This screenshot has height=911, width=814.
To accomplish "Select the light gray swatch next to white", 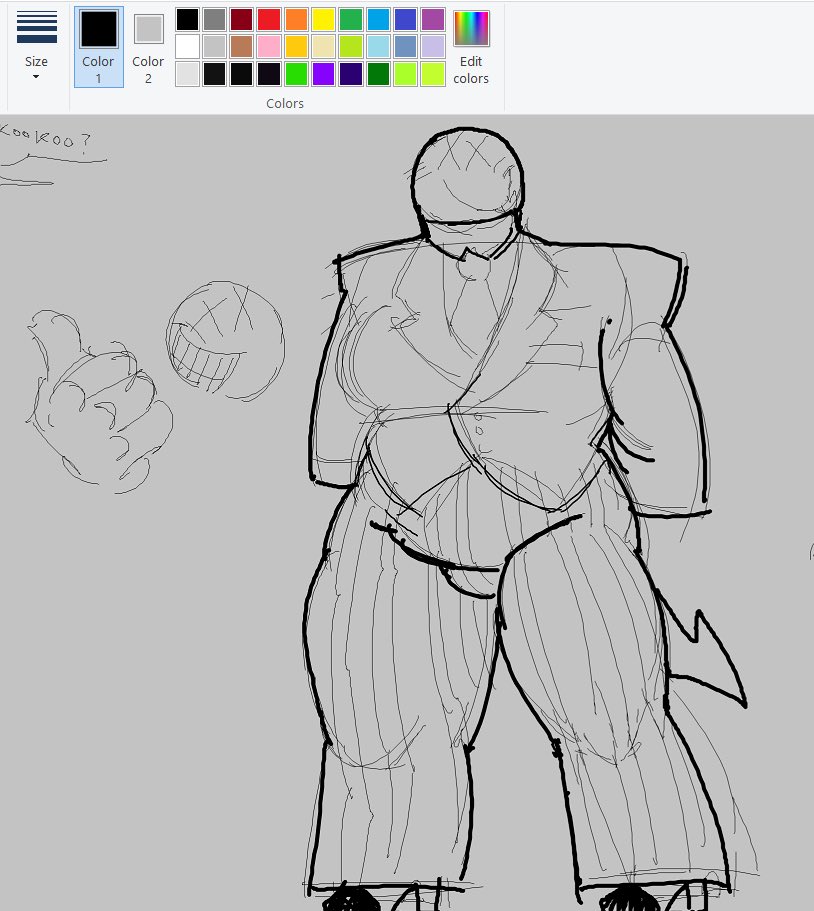I will 214,46.
